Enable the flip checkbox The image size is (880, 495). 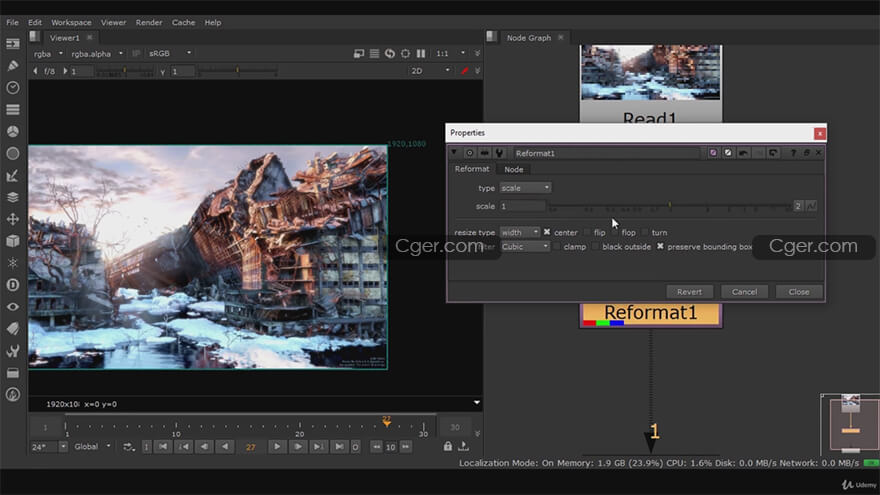pyautogui.click(x=587, y=232)
